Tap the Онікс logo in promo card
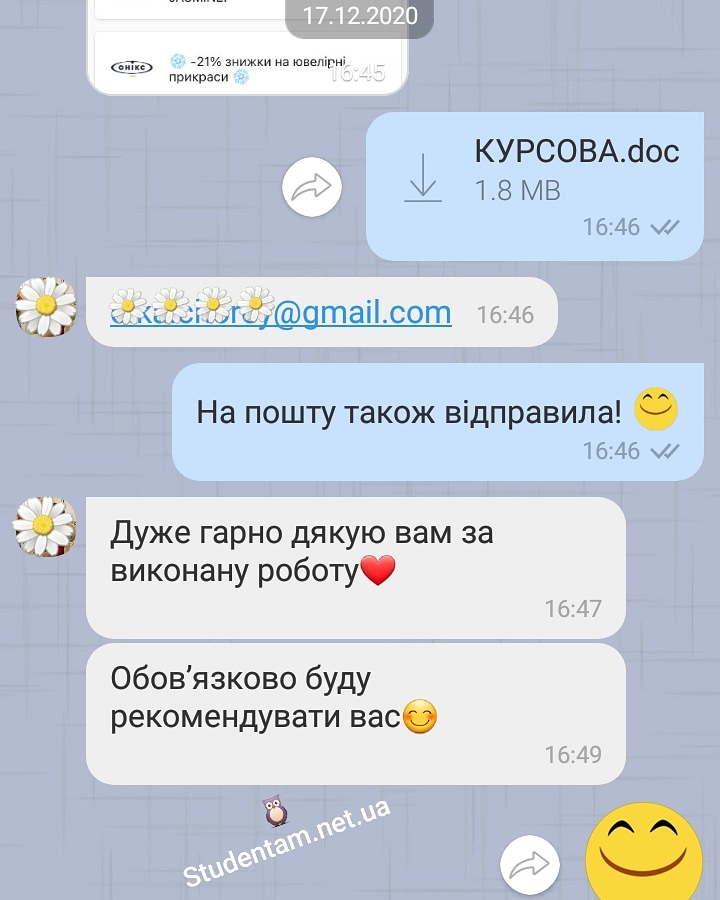 point(131,68)
